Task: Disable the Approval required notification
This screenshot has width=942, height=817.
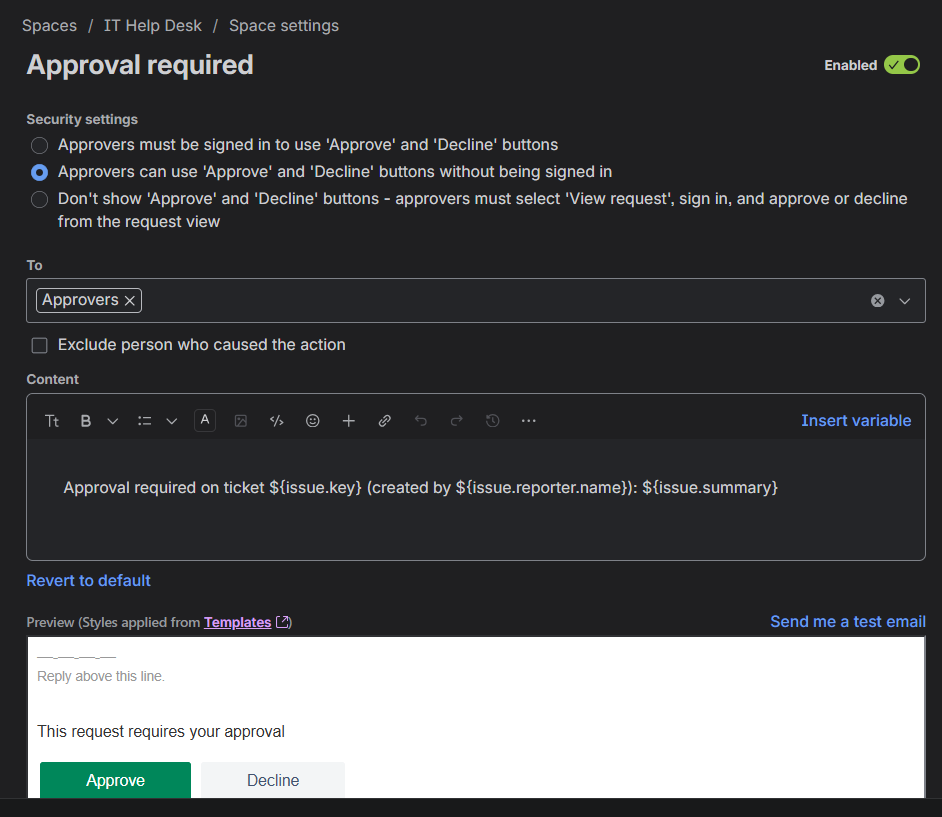Action: [902, 64]
